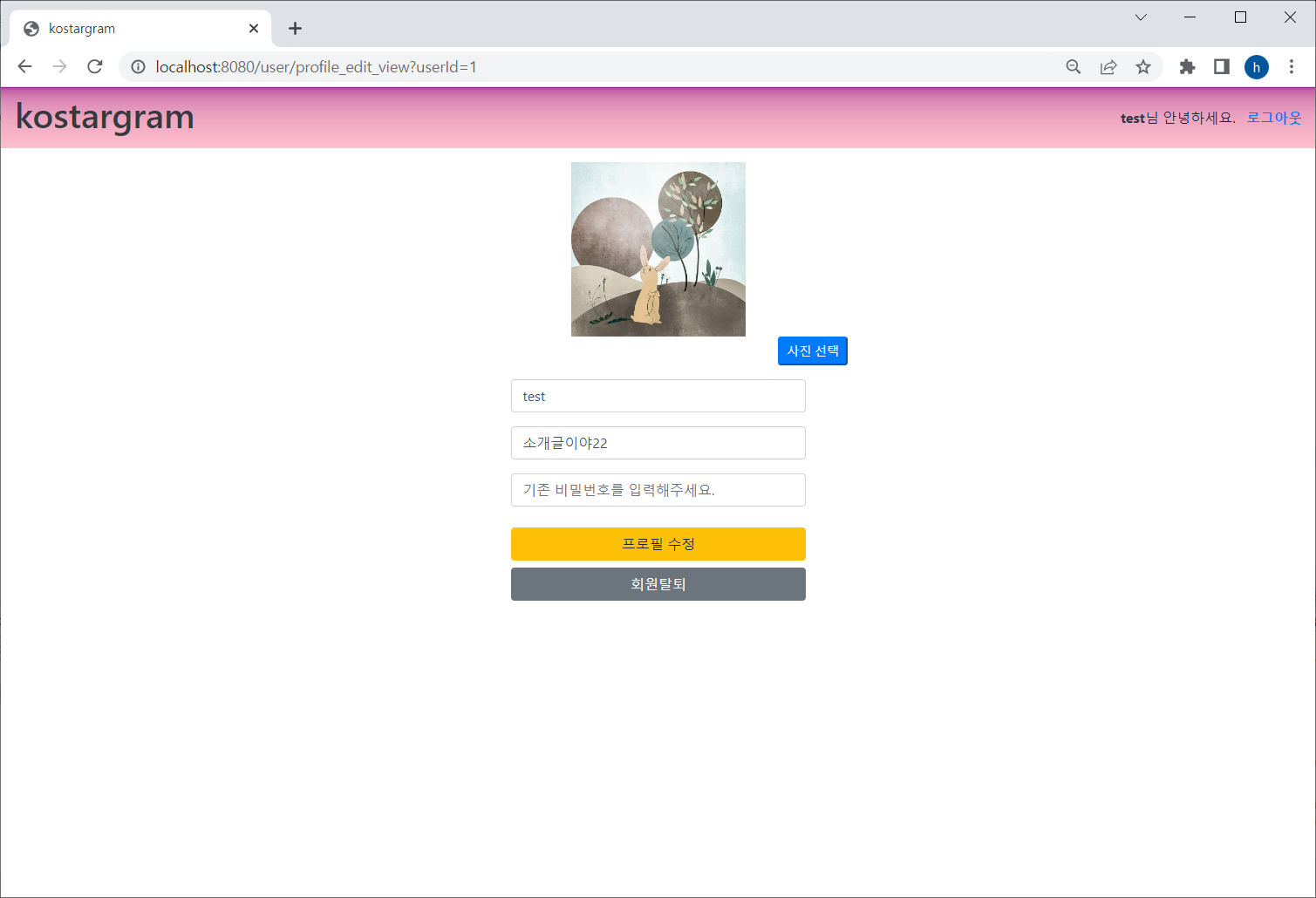
Task: Open the side panel icon in the toolbar
Action: click(x=1221, y=66)
